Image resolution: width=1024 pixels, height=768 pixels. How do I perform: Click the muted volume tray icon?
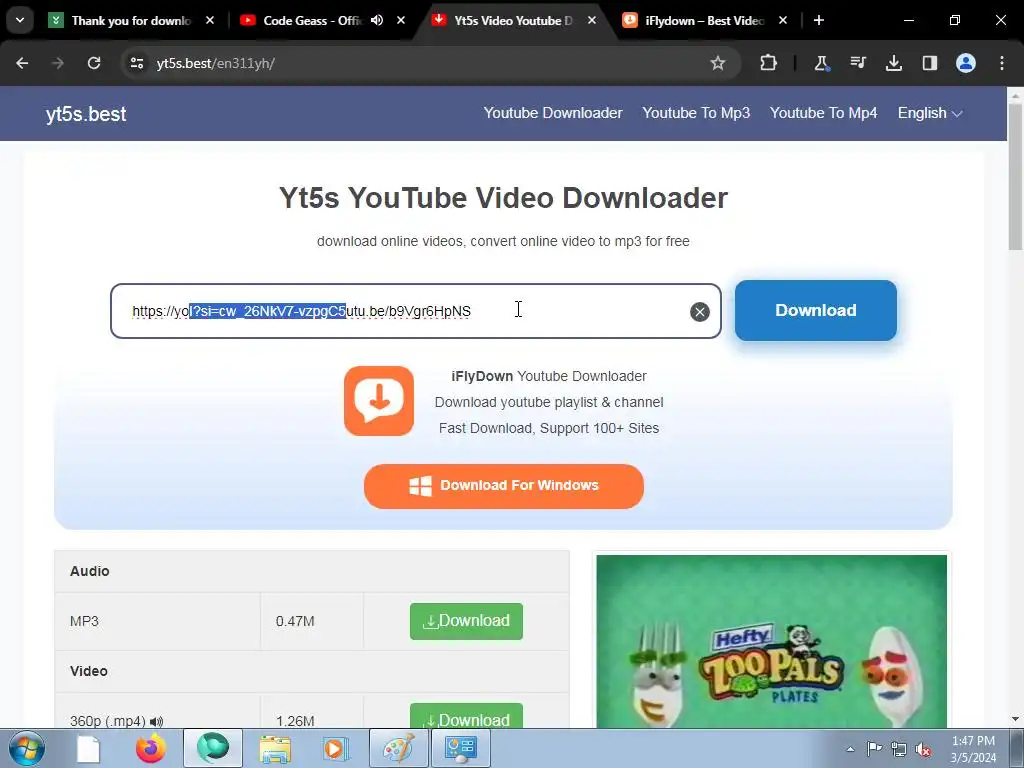click(x=923, y=749)
